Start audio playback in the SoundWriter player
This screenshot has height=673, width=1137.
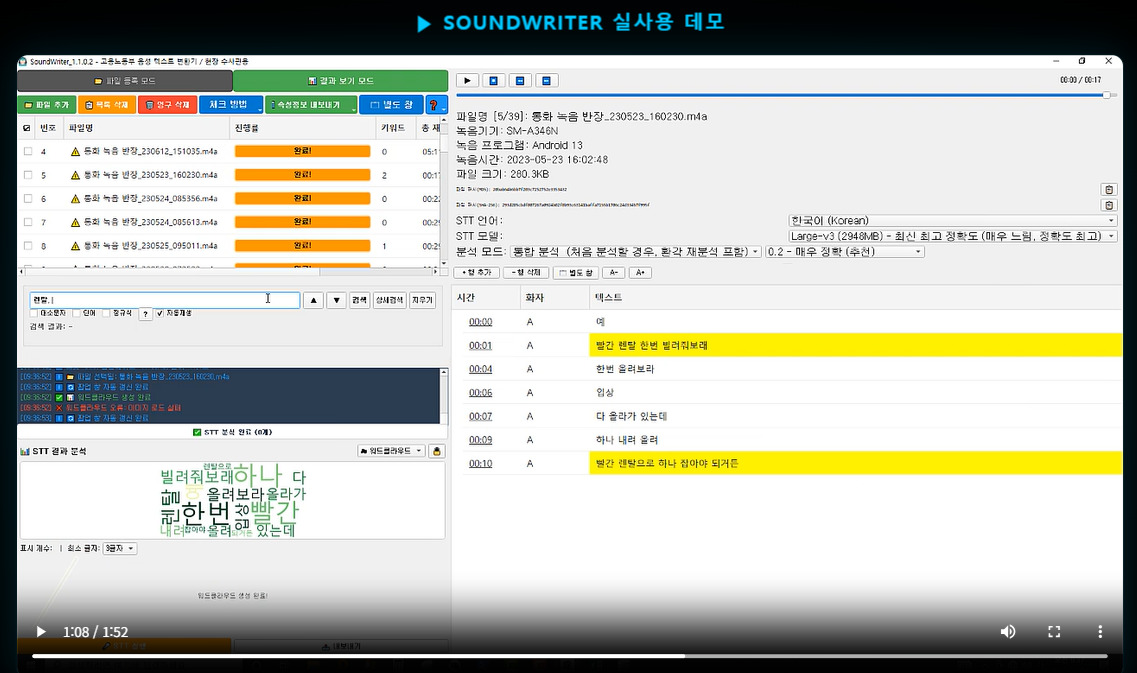click(467, 80)
